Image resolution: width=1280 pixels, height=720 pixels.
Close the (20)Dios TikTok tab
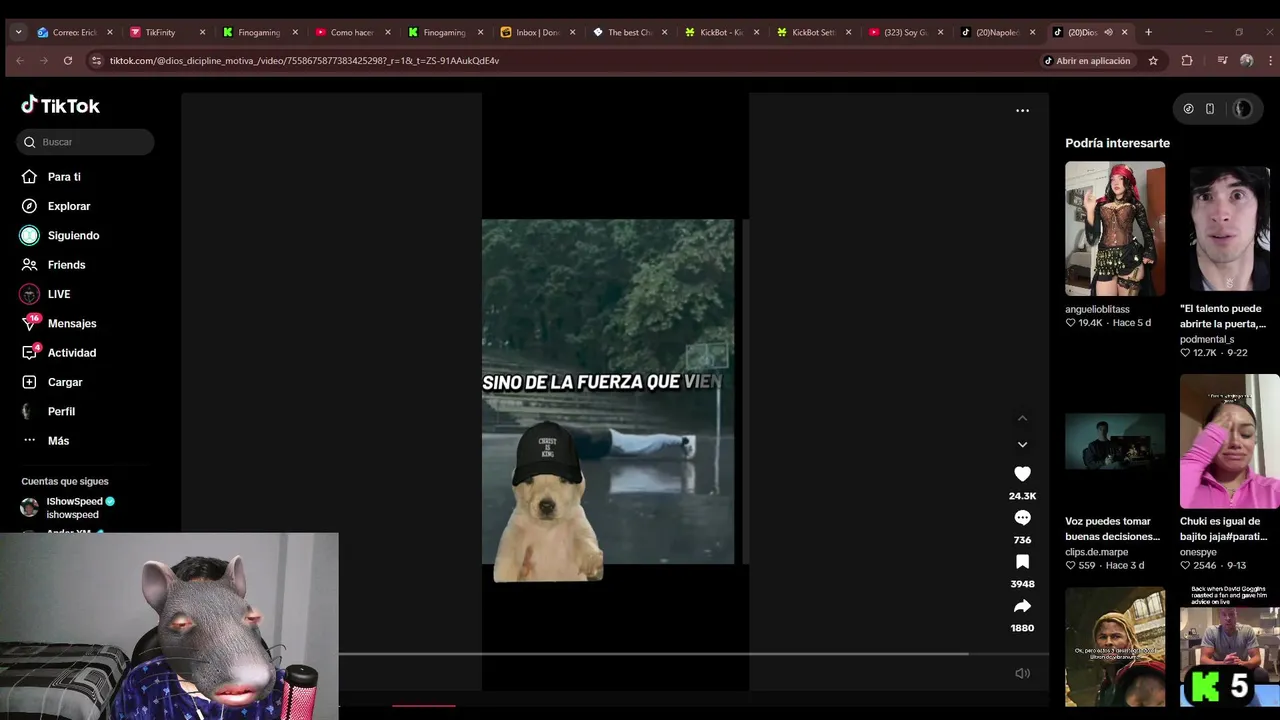pos(1124,32)
